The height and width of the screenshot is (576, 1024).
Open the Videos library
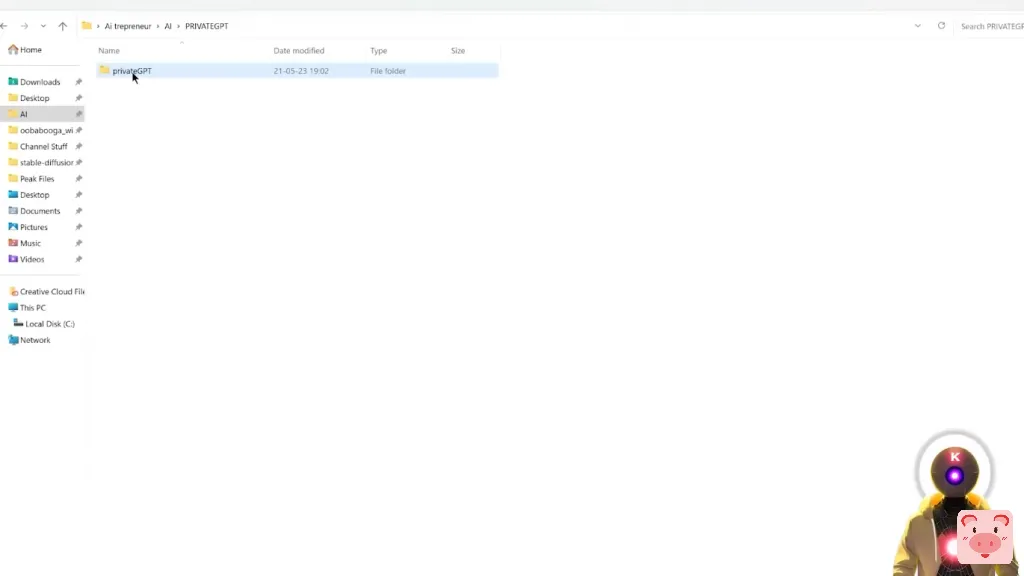pos(32,259)
